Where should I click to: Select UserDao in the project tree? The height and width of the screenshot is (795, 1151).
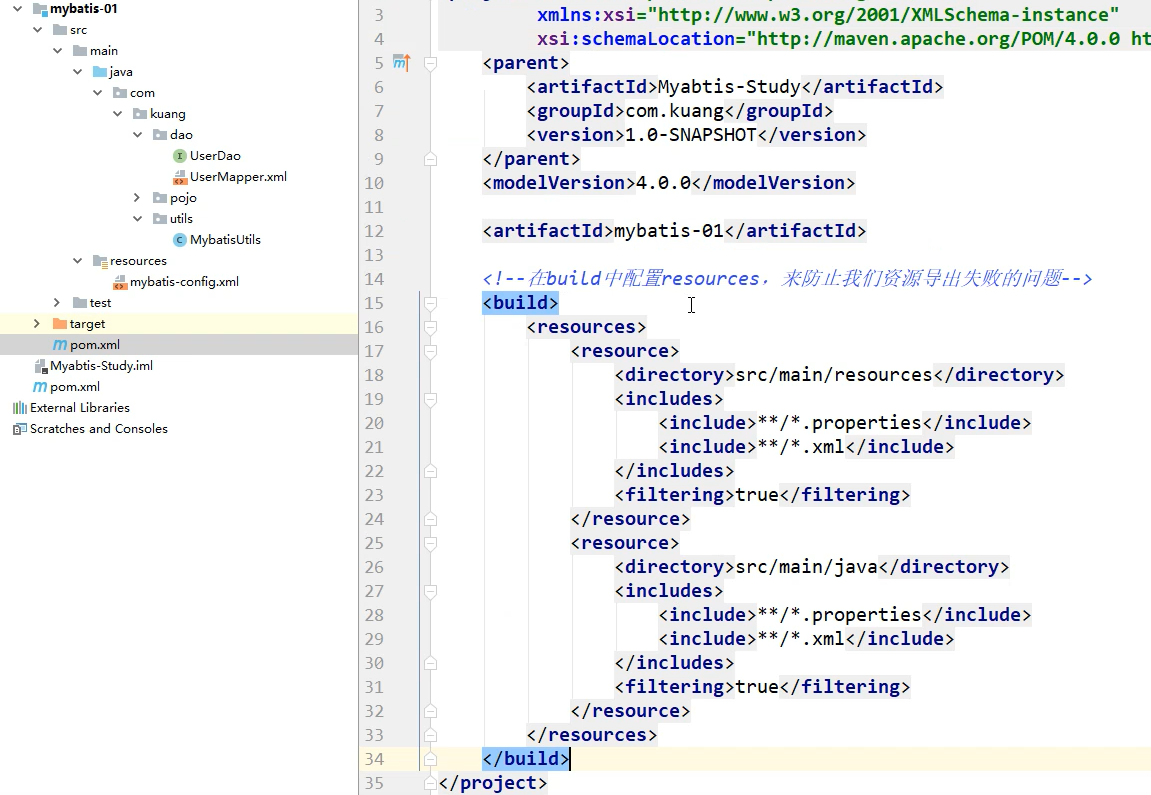(x=215, y=156)
